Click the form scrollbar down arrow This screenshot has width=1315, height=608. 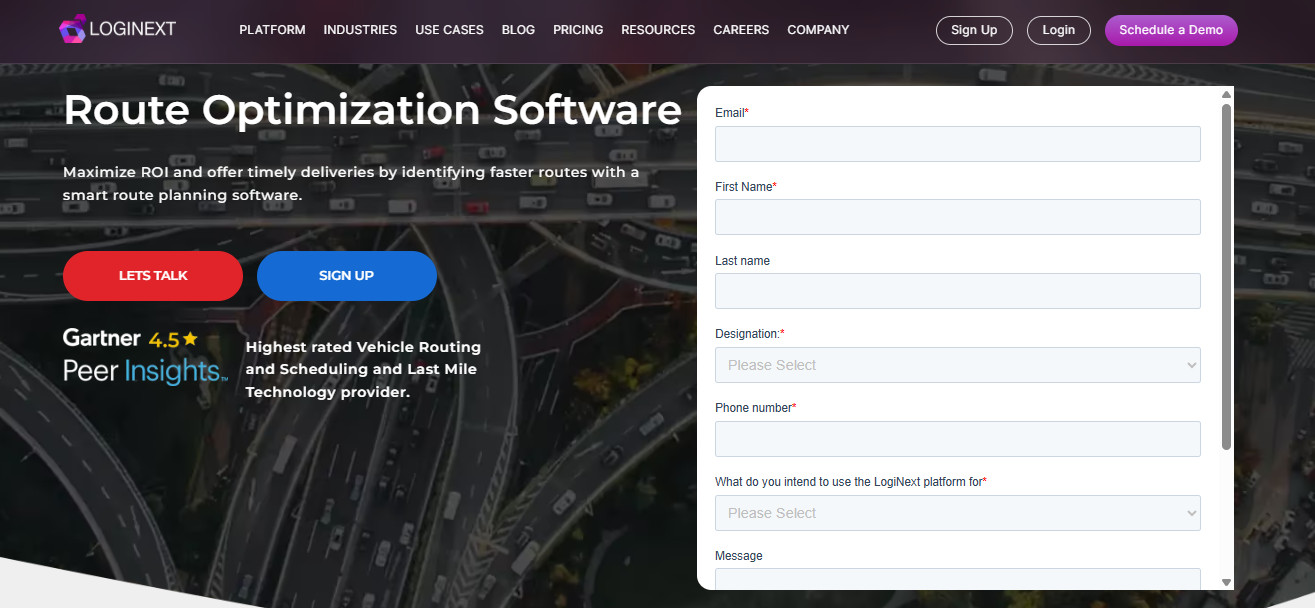pyautogui.click(x=1226, y=582)
